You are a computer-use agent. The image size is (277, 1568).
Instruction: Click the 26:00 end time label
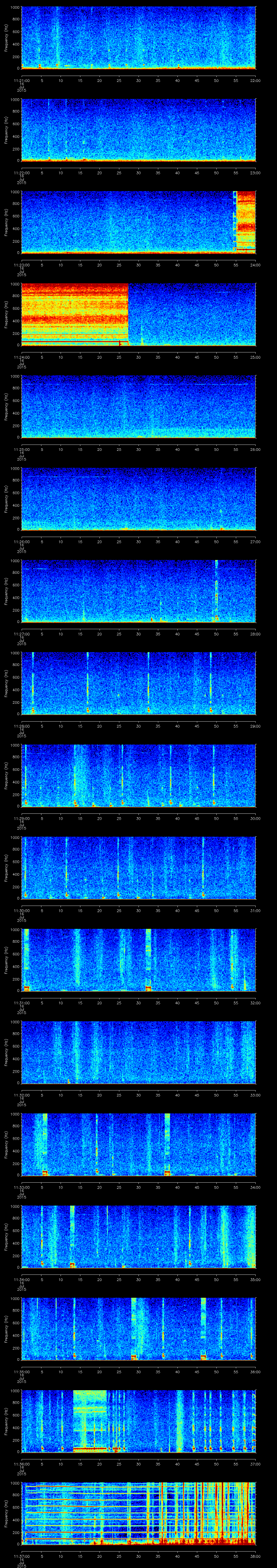(255, 449)
